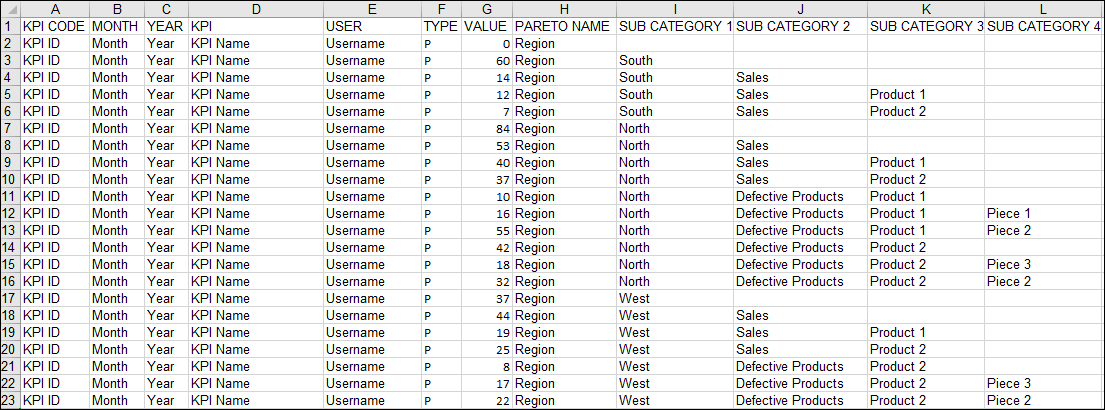Select the VALUE cell containing 84
The width and height of the screenshot is (1105, 410).
coord(487,128)
